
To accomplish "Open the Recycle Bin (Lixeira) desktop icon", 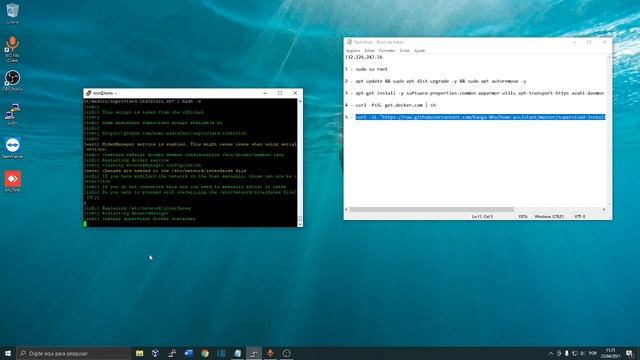I will [x=12, y=12].
